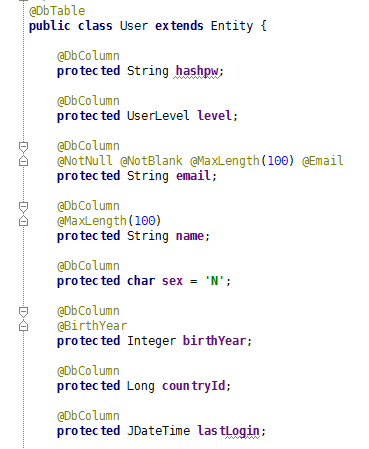Screen dimensions: 369x449
Task: Click fold end marker beside @BirthYear annotation
Action: (23, 326)
